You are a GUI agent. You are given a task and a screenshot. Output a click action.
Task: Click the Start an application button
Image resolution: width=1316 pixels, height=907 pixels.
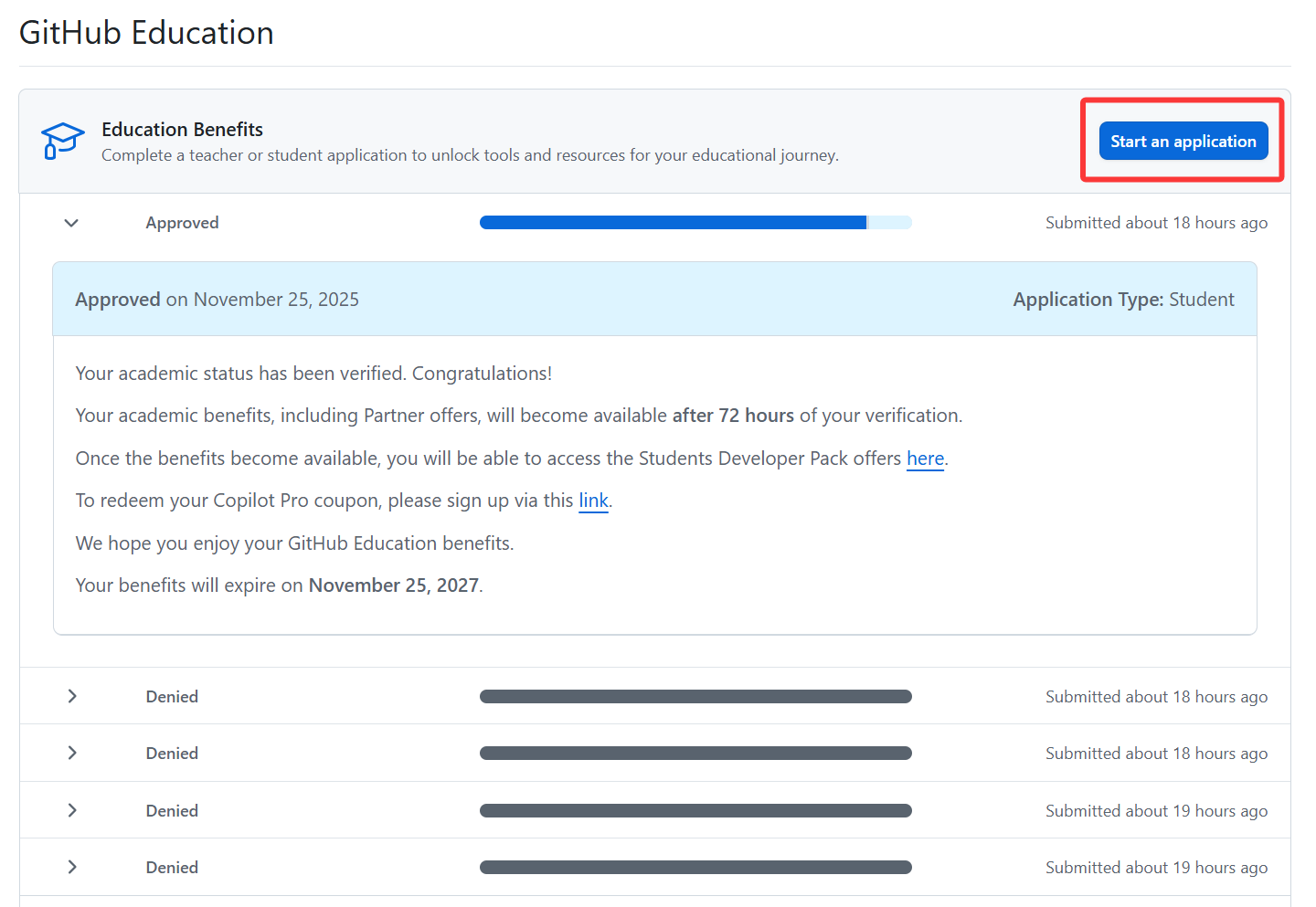pyautogui.click(x=1183, y=141)
